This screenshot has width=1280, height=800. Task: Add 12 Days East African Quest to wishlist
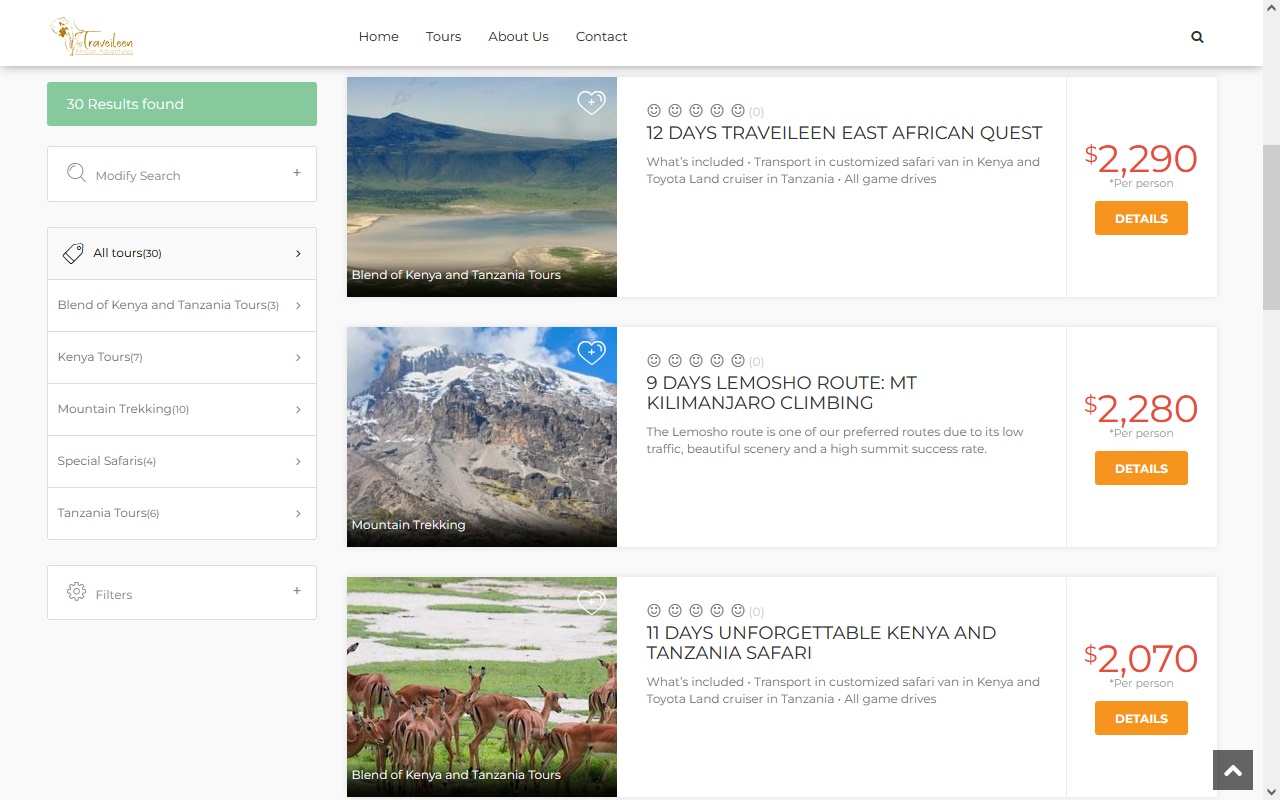point(591,102)
